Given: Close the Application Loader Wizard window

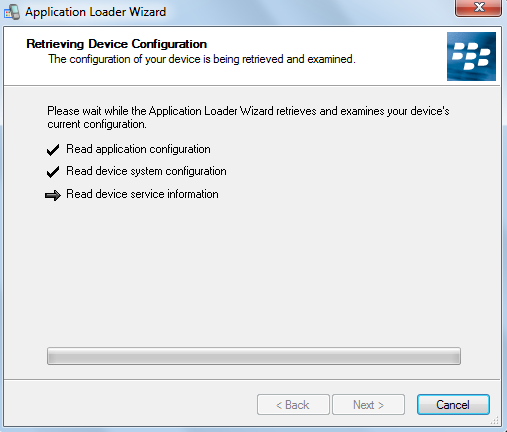Looking at the screenshot, I should pyautogui.click(x=478, y=7).
